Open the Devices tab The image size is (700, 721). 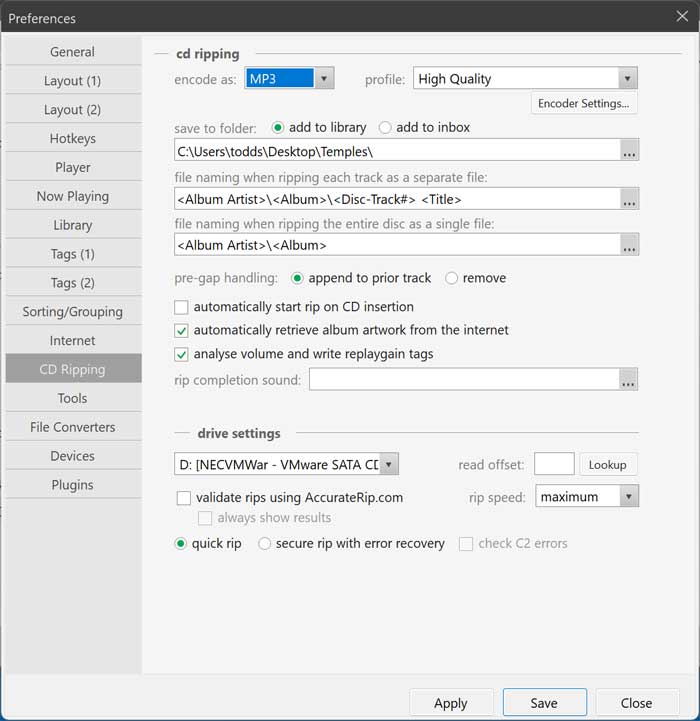[x=73, y=456]
